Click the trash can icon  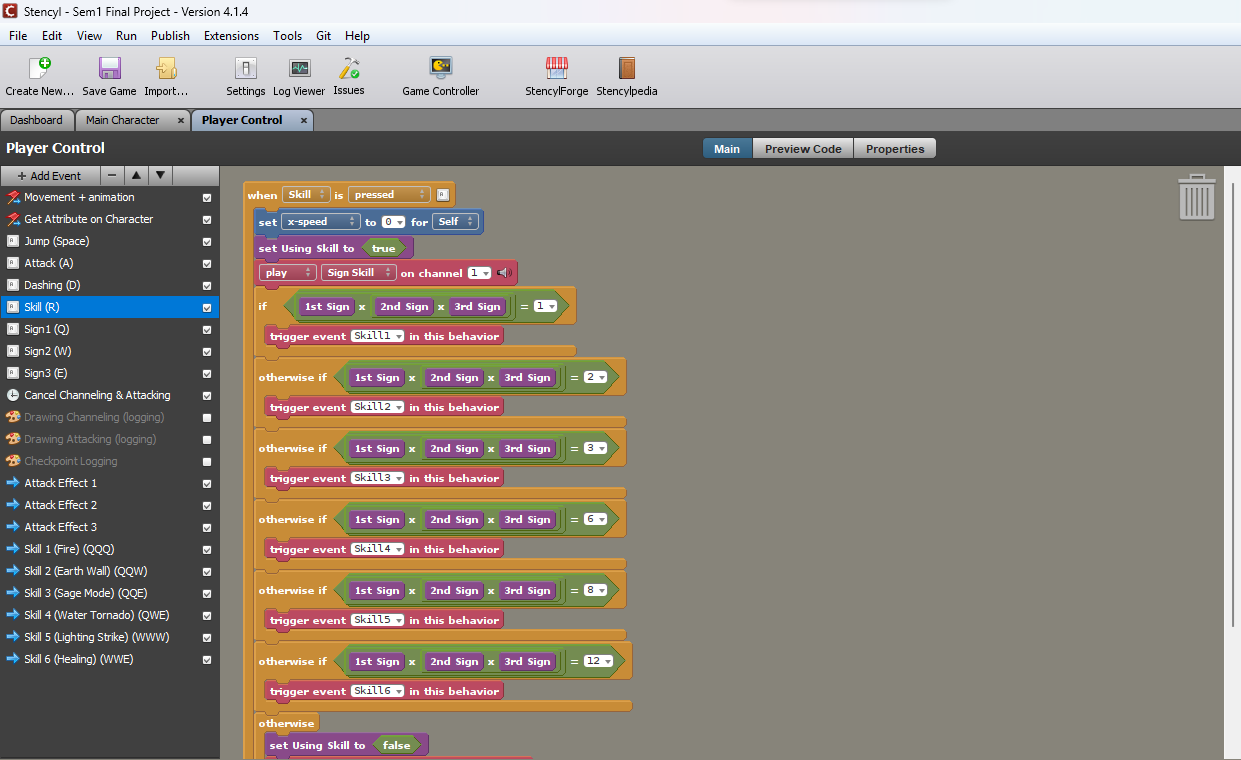coord(1196,197)
